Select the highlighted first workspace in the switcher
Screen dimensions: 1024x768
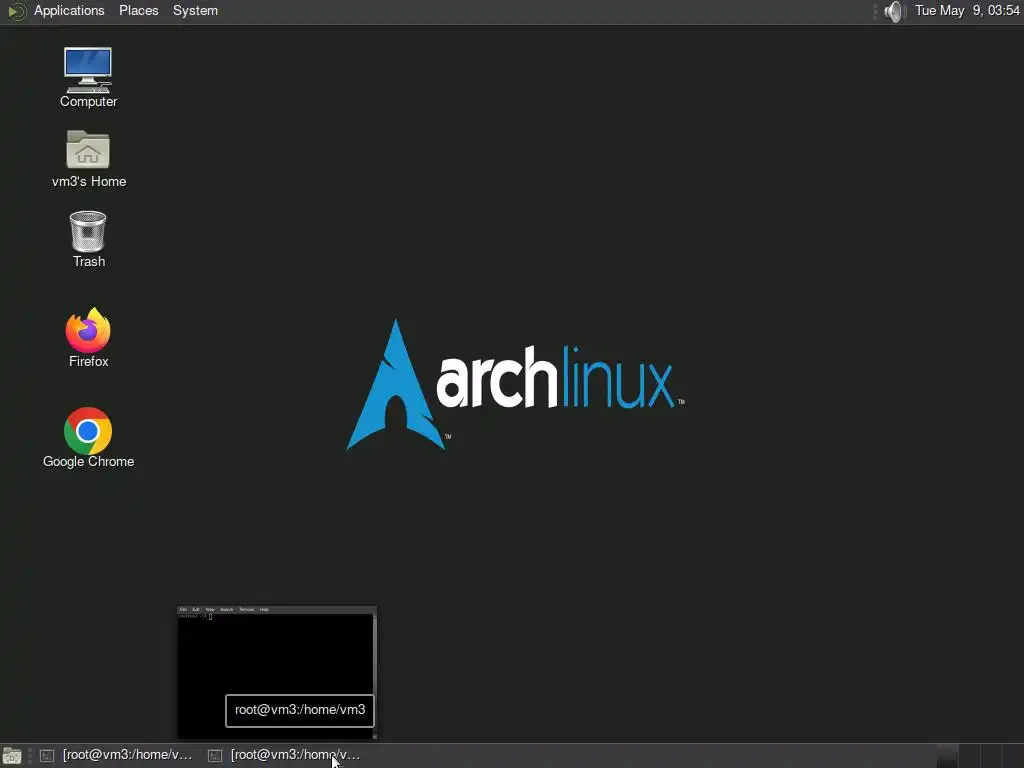[948, 756]
